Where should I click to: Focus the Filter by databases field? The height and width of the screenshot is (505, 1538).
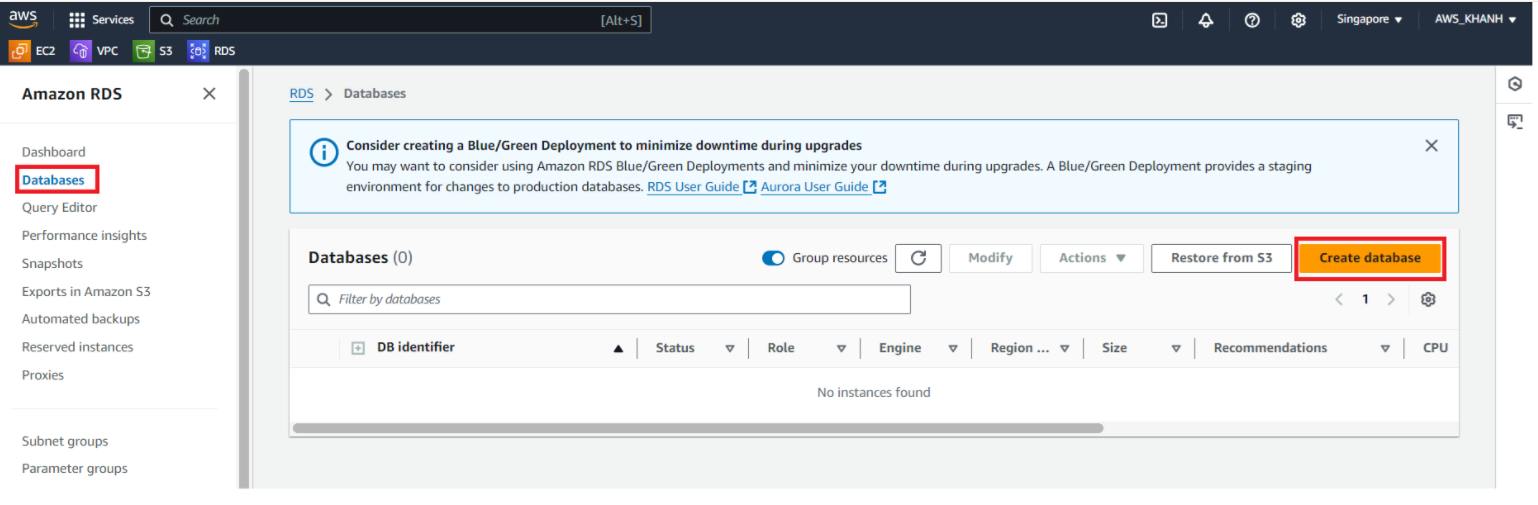(609, 299)
